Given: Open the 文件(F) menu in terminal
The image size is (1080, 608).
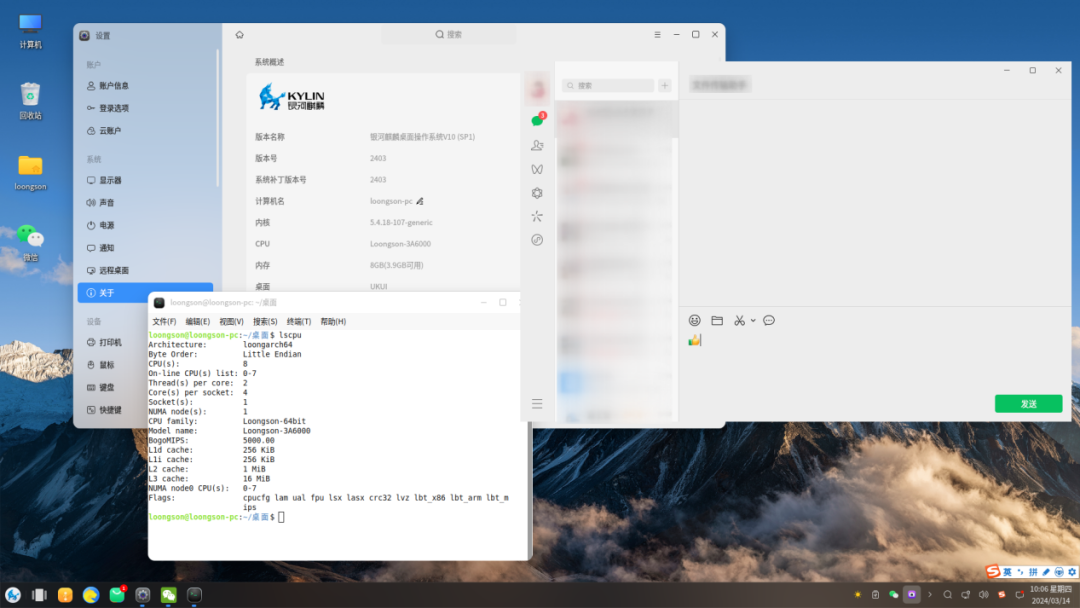Looking at the screenshot, I should click(164, 322).
